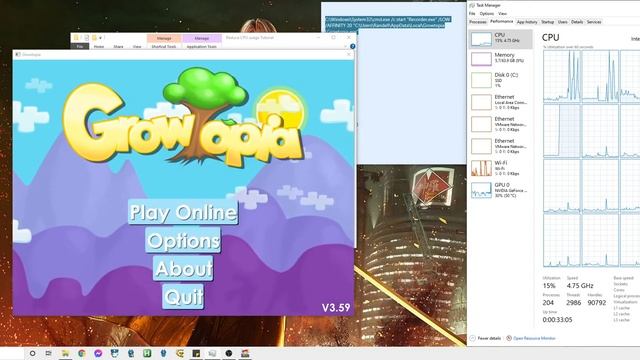Viewport: 640px width, 360px height.
Task: Click File tab in File Explorer
Action: pyautogui.click(x=80, y=47)
